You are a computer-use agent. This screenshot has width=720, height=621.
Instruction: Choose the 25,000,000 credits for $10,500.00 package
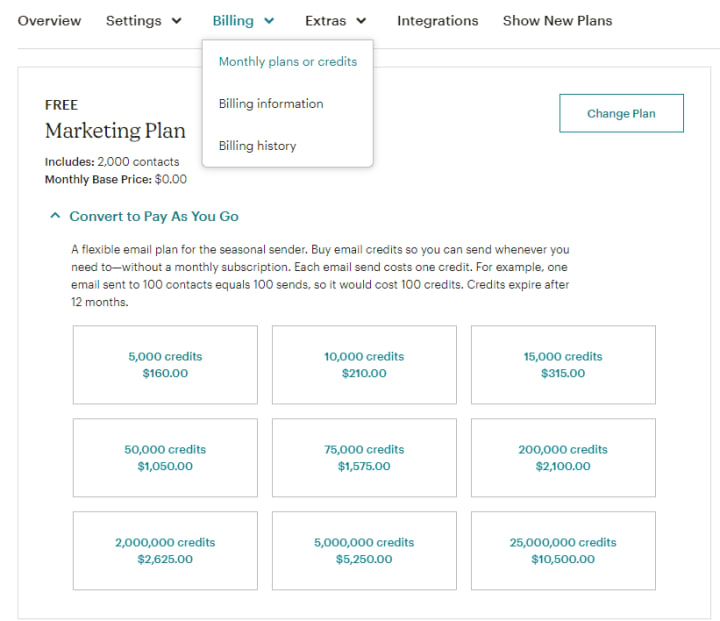[x=563, y=551]
